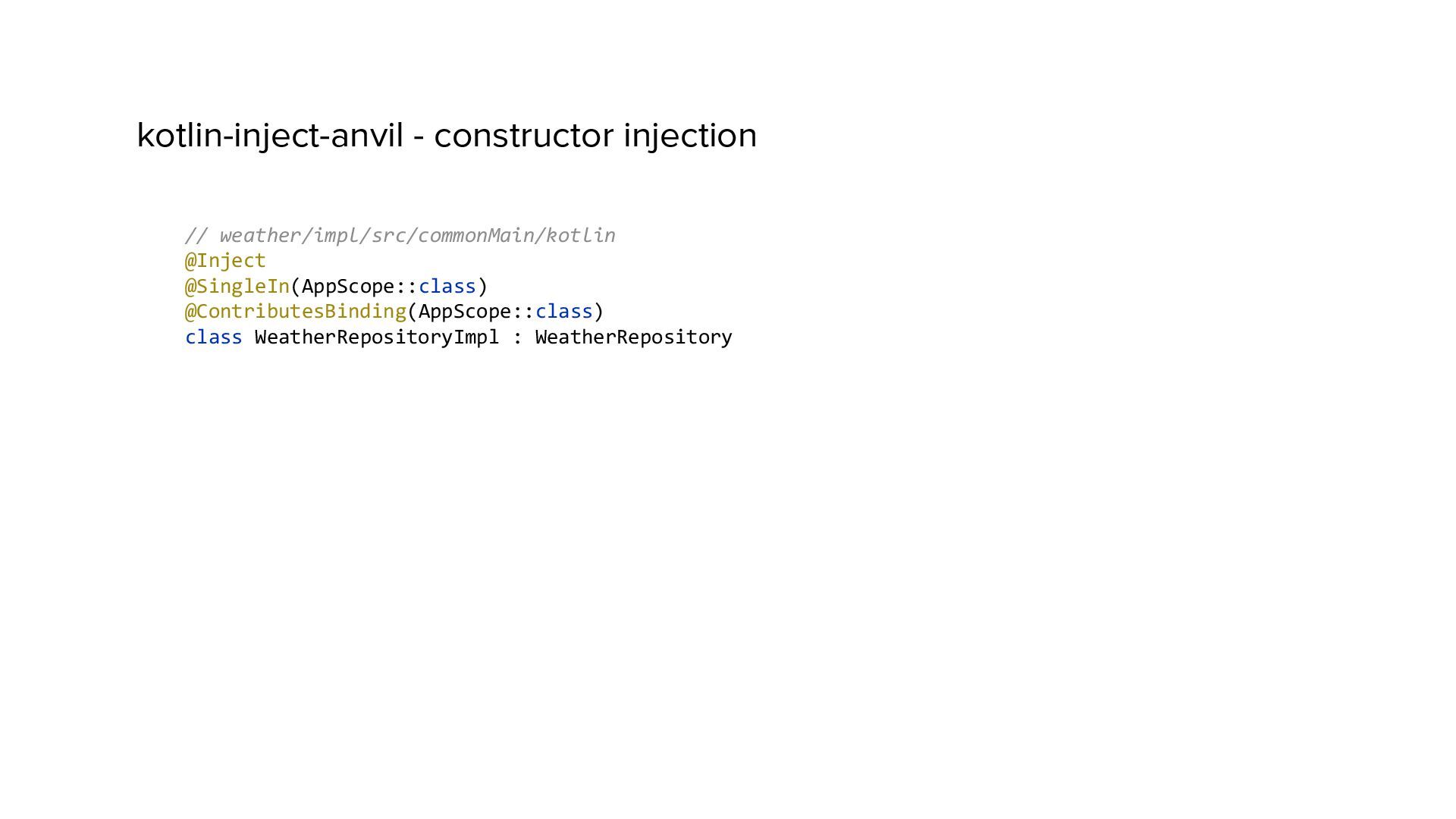
Task: Click the WeatherRepository interface name
Action: point(634,337)
